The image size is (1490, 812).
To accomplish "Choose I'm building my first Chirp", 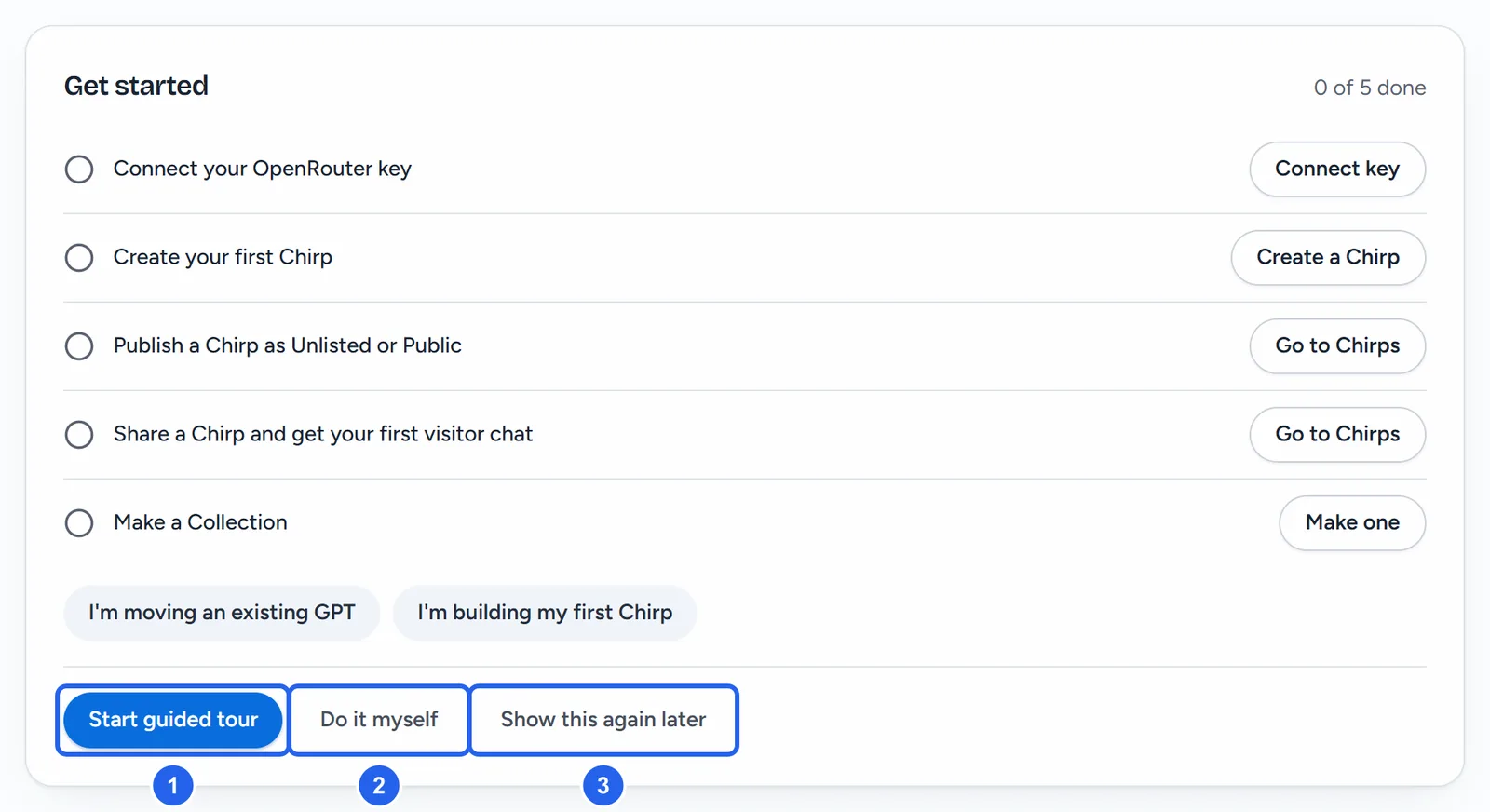I will (x=545, y=613).
